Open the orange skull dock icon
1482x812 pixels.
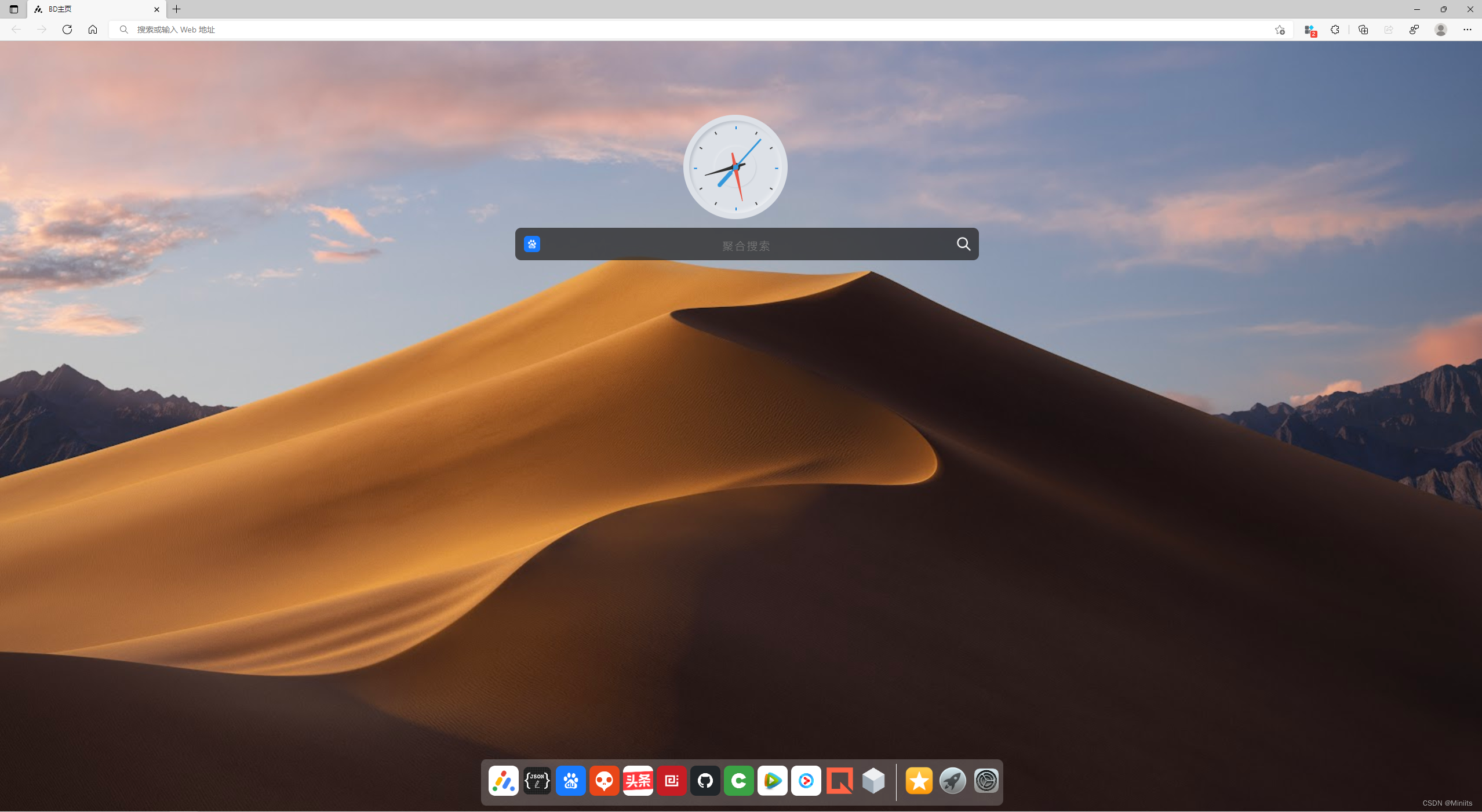tap(604, 781)
